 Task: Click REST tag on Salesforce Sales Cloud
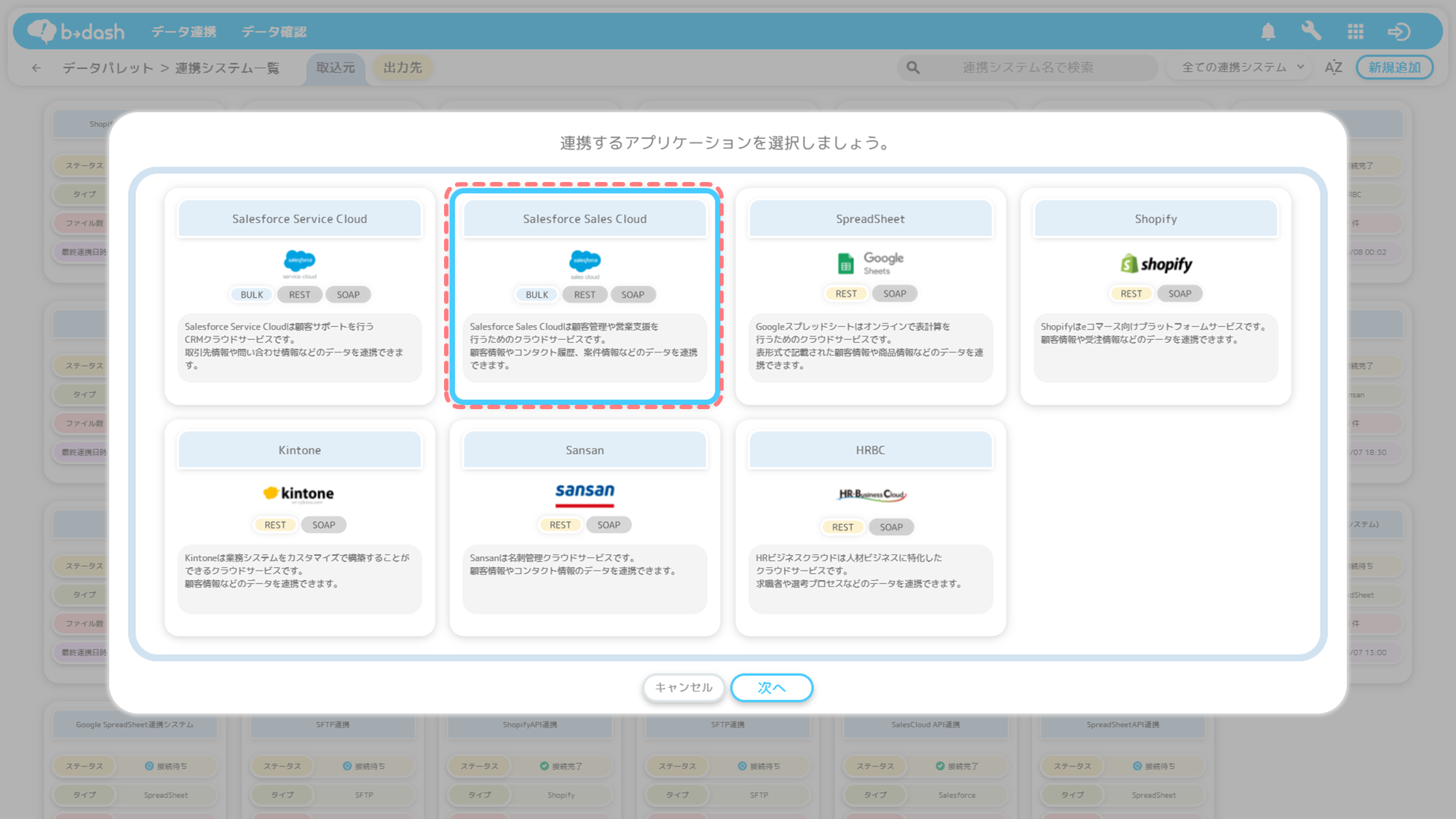(585, 295)
